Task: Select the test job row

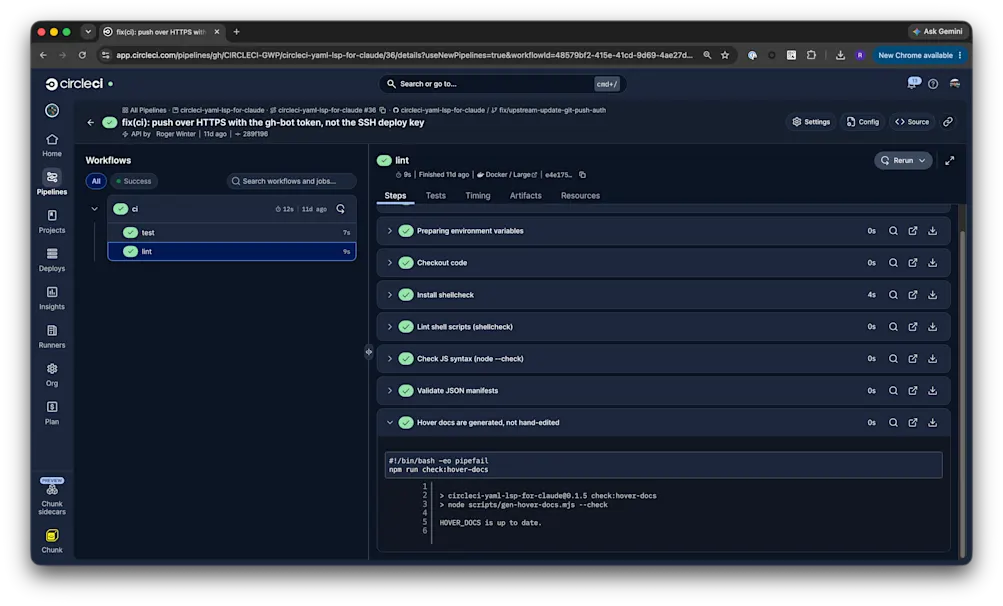Action: click(232, 232)
